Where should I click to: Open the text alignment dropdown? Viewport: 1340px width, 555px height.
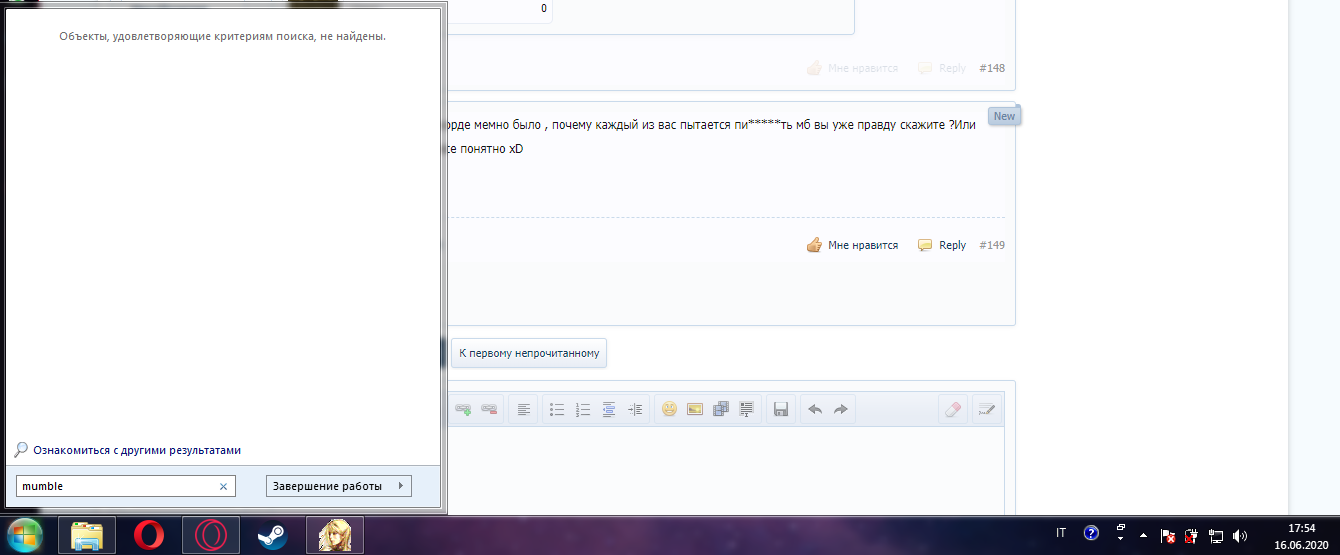(x=523, y=409)
